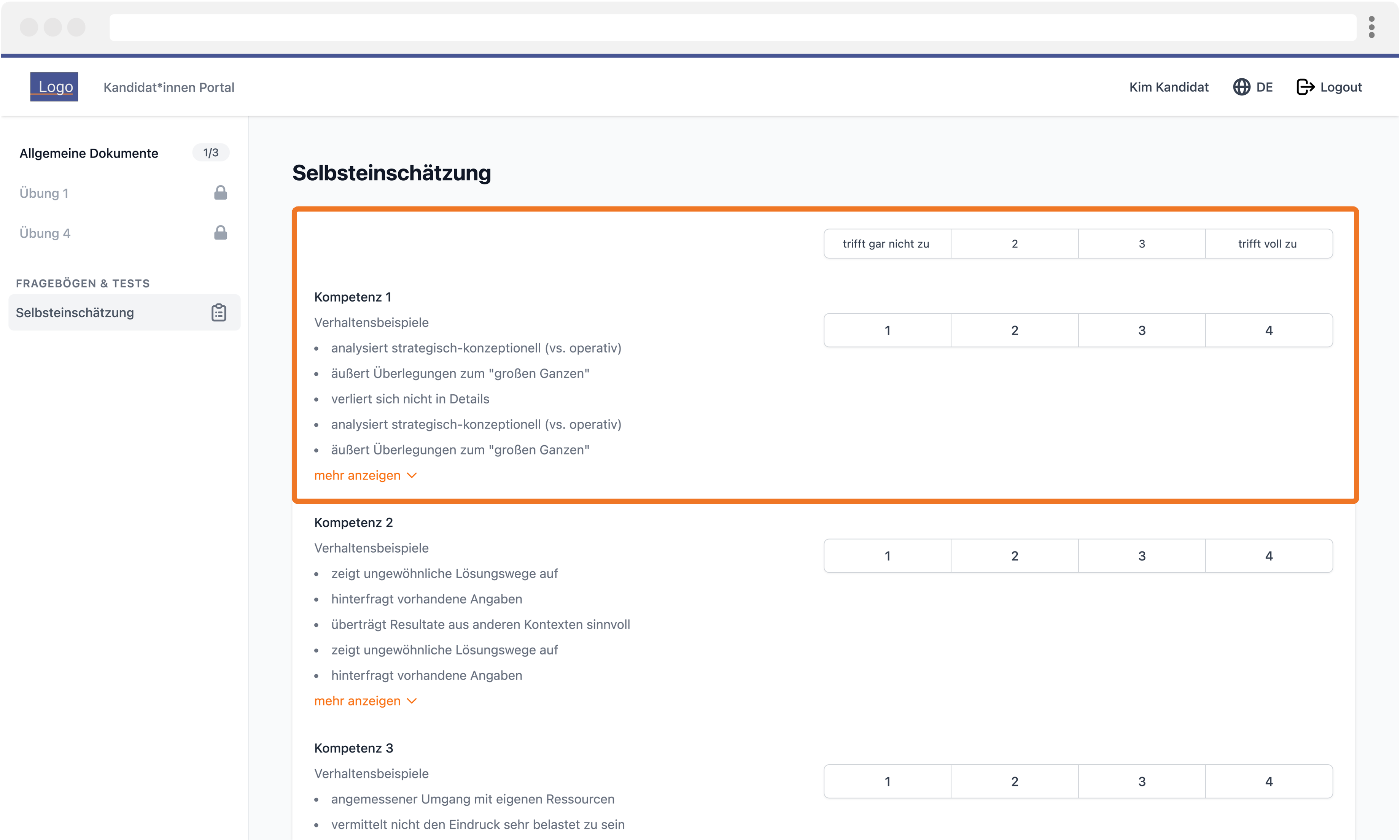The height and width of the screenshot is (840, 1400).
Task: Click 'angemessener Umgang mit eigenen Ressourcen' bullet
Action: pos(473,799)
